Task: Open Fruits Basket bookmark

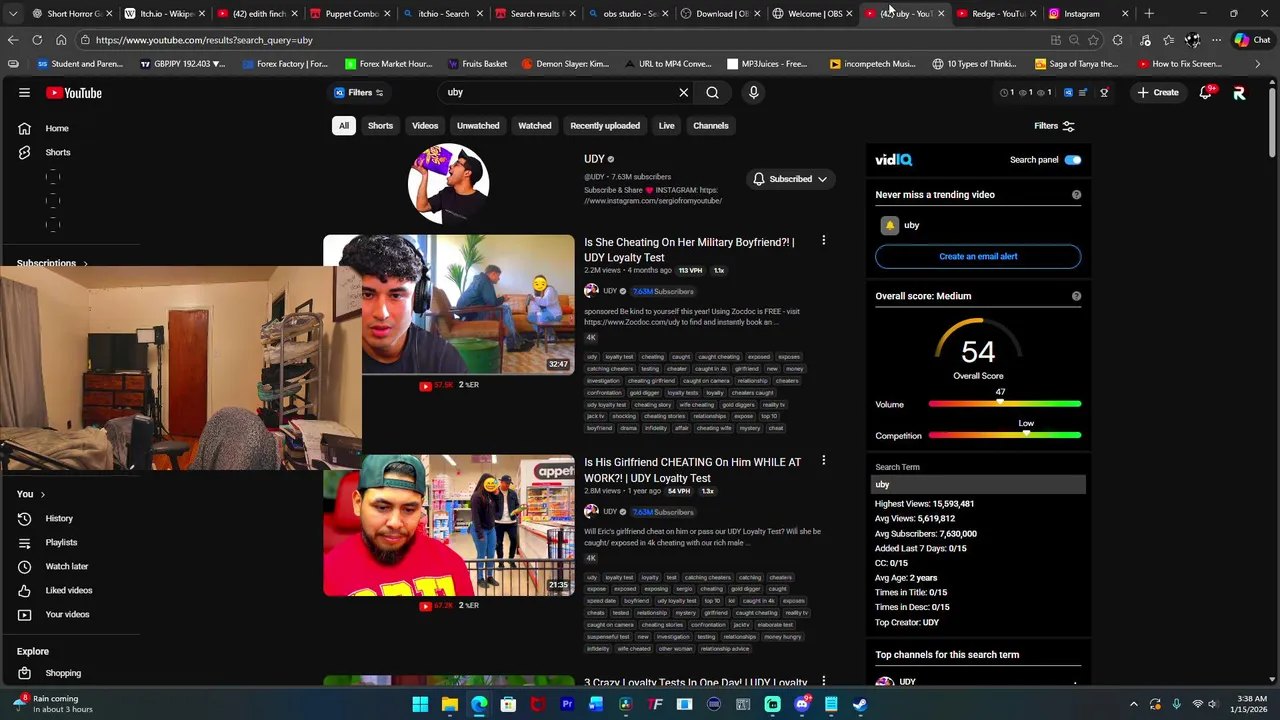Action: coord(478,64)
